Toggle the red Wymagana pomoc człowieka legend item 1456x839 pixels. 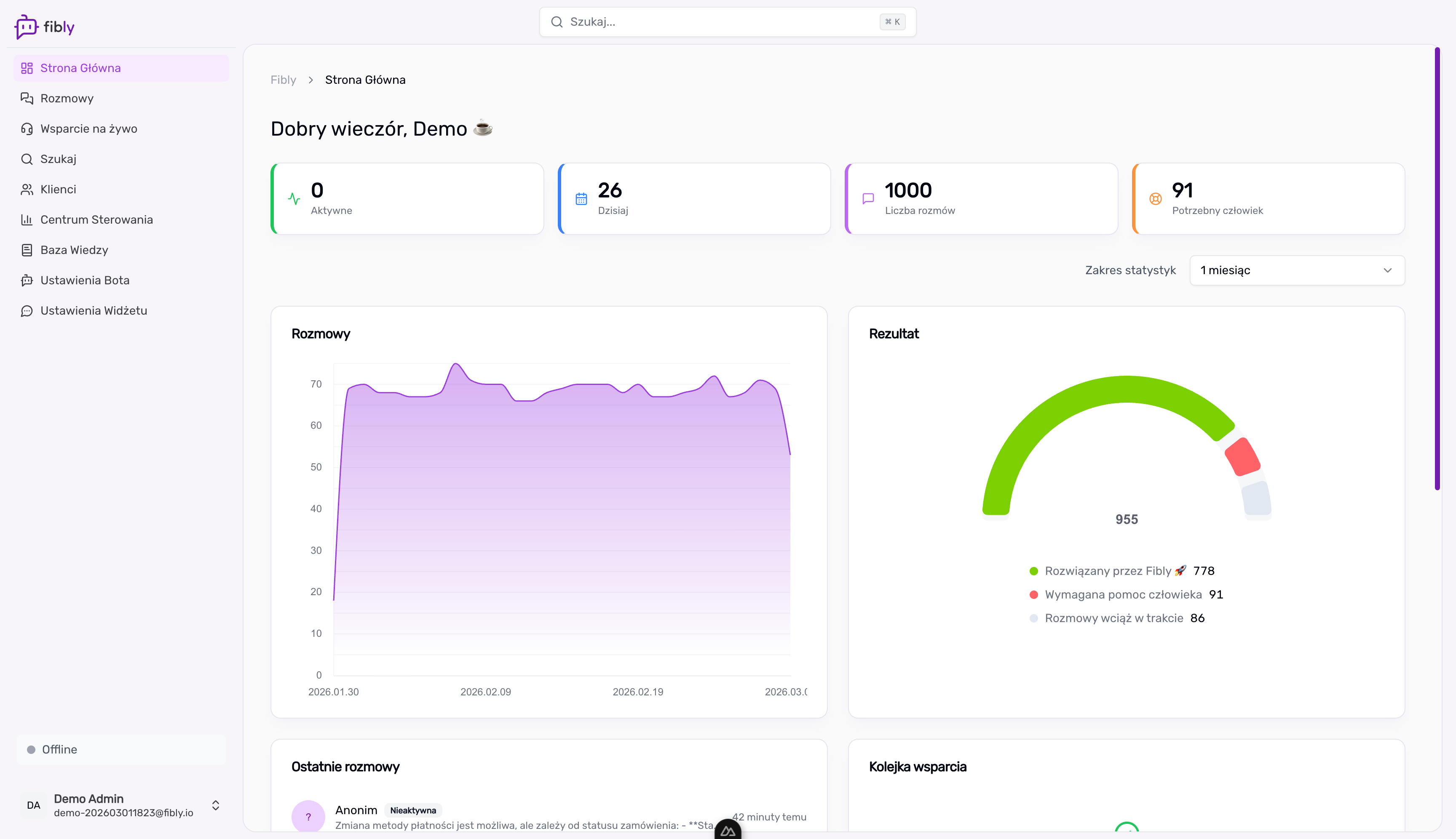[1122, 595]
